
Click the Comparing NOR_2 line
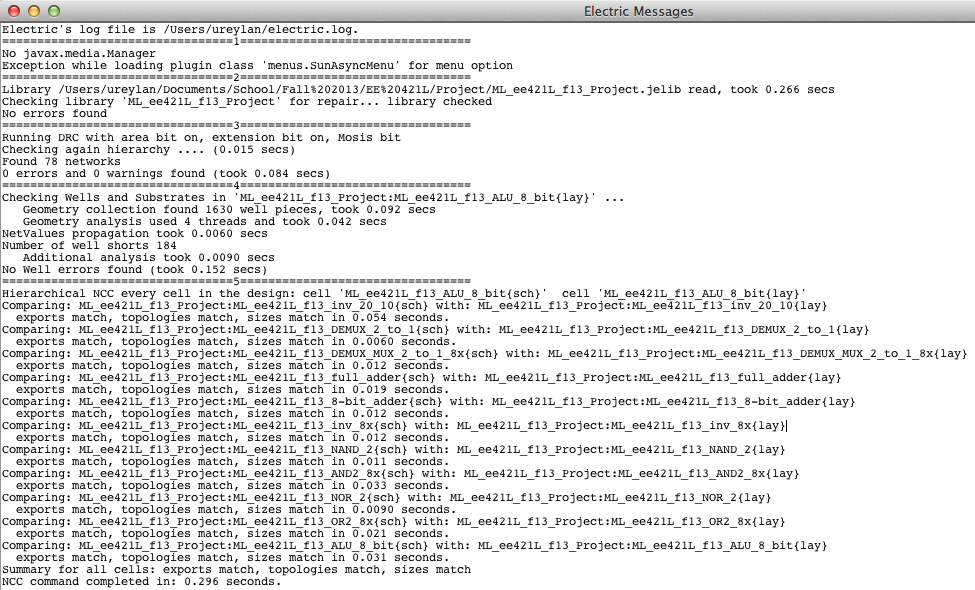387,497
